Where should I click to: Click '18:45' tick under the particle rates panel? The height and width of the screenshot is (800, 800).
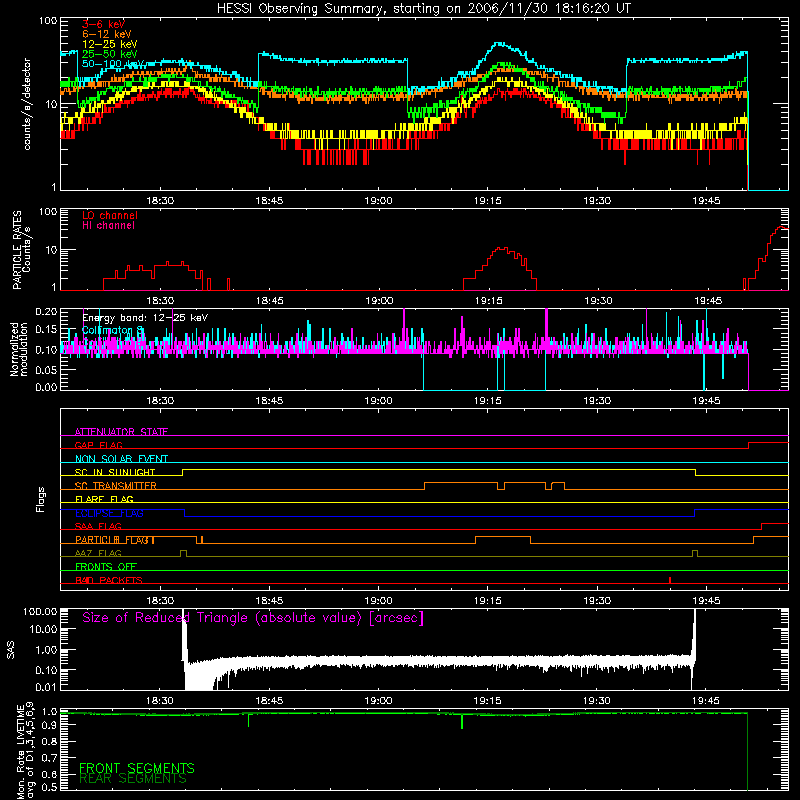(x=269, y=301)
